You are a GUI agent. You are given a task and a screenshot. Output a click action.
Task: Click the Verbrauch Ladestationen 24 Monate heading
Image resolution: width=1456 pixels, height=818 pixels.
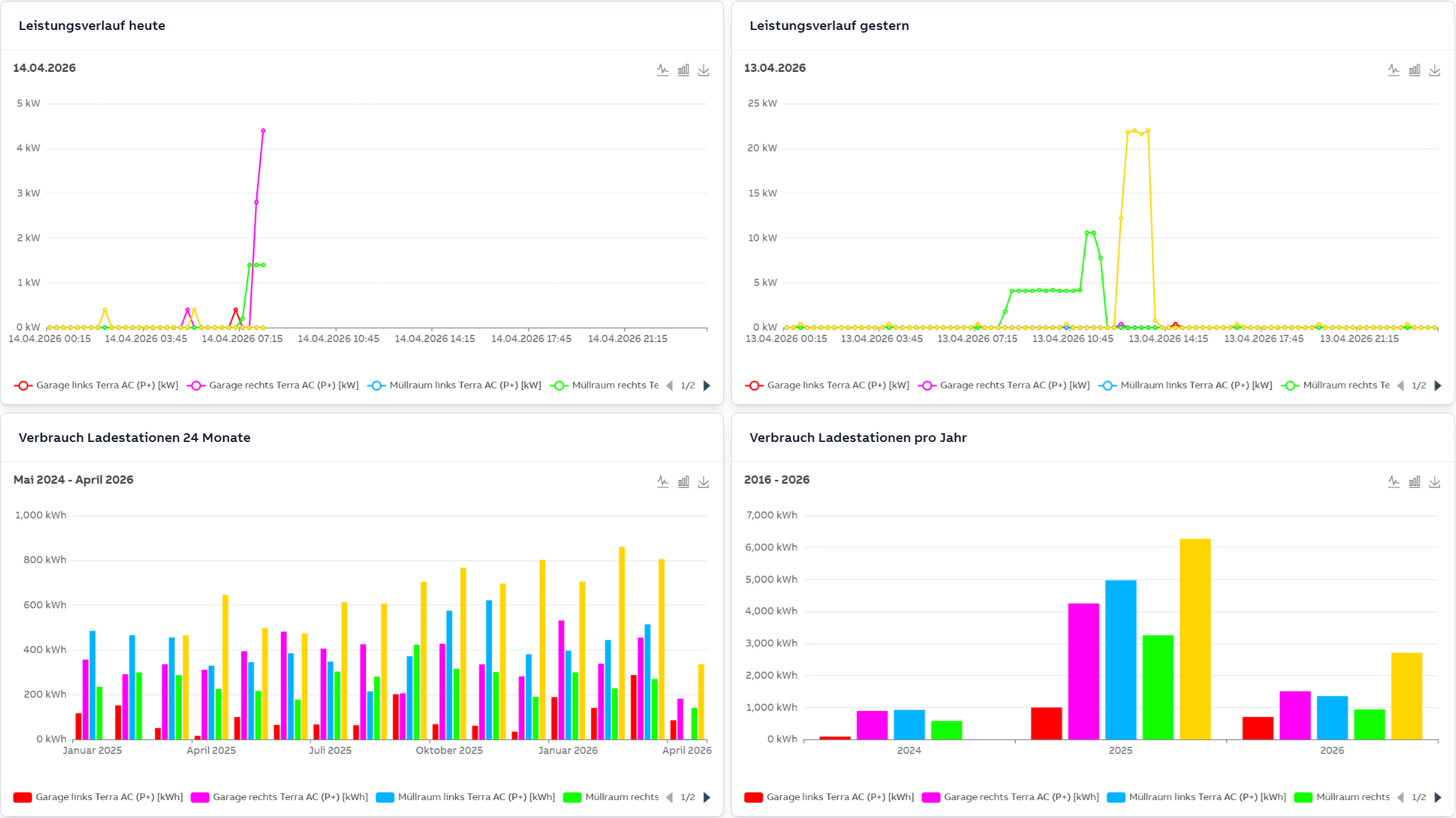(x=134, y=438)
